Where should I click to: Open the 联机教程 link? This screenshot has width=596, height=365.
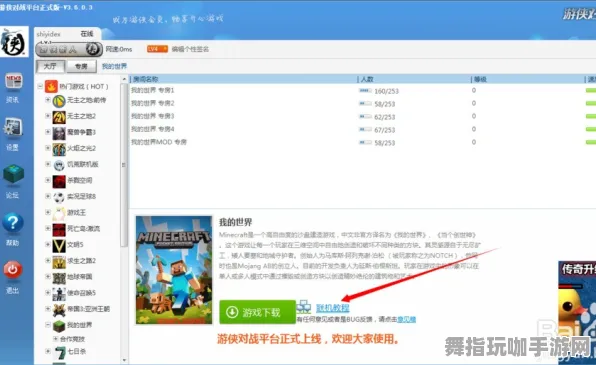(x=333, y=308)
